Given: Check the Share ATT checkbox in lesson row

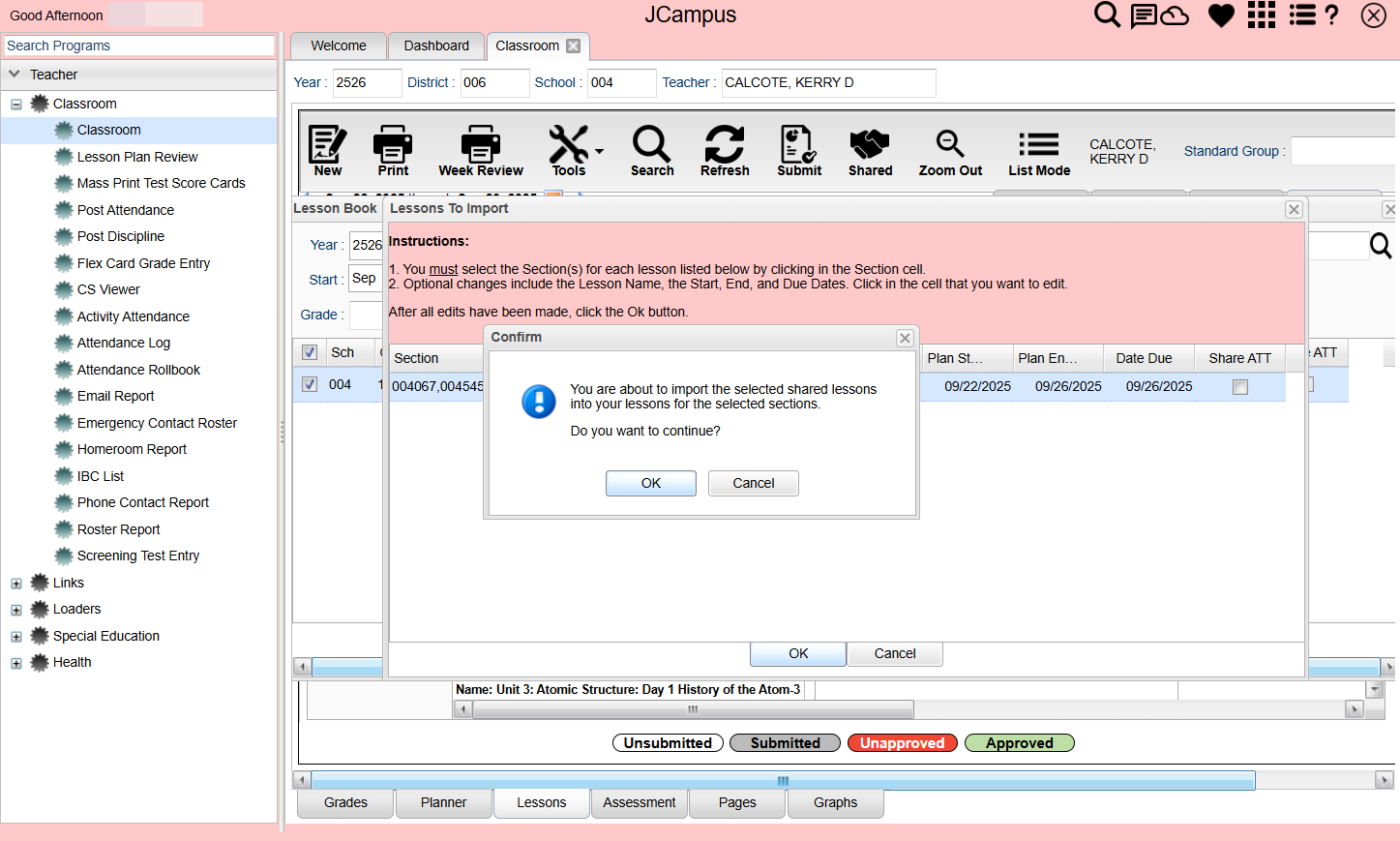Looking at the screenshot, I should point(1240,387).
